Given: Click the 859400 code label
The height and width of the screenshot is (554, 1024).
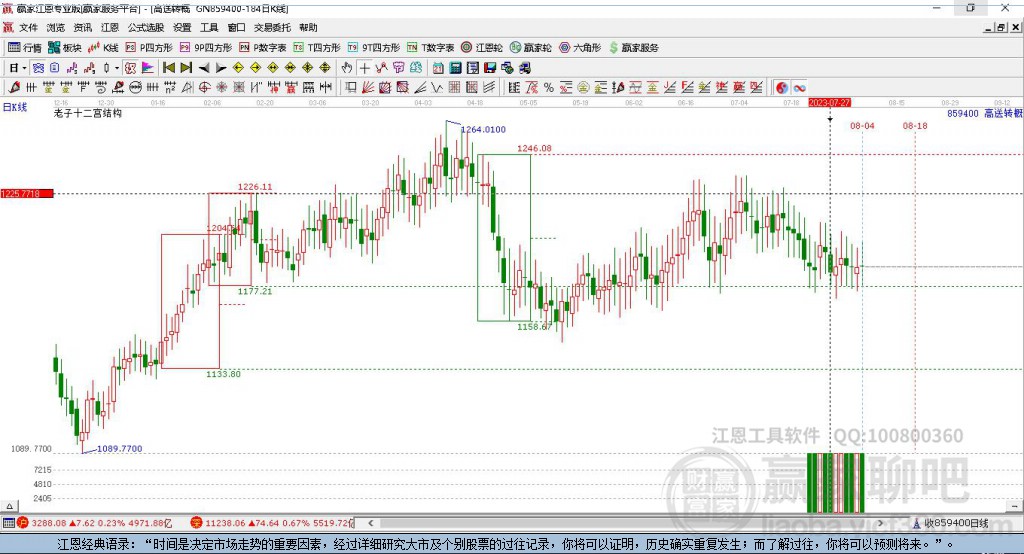Looking at the screenshot, I should pos(963,114).
